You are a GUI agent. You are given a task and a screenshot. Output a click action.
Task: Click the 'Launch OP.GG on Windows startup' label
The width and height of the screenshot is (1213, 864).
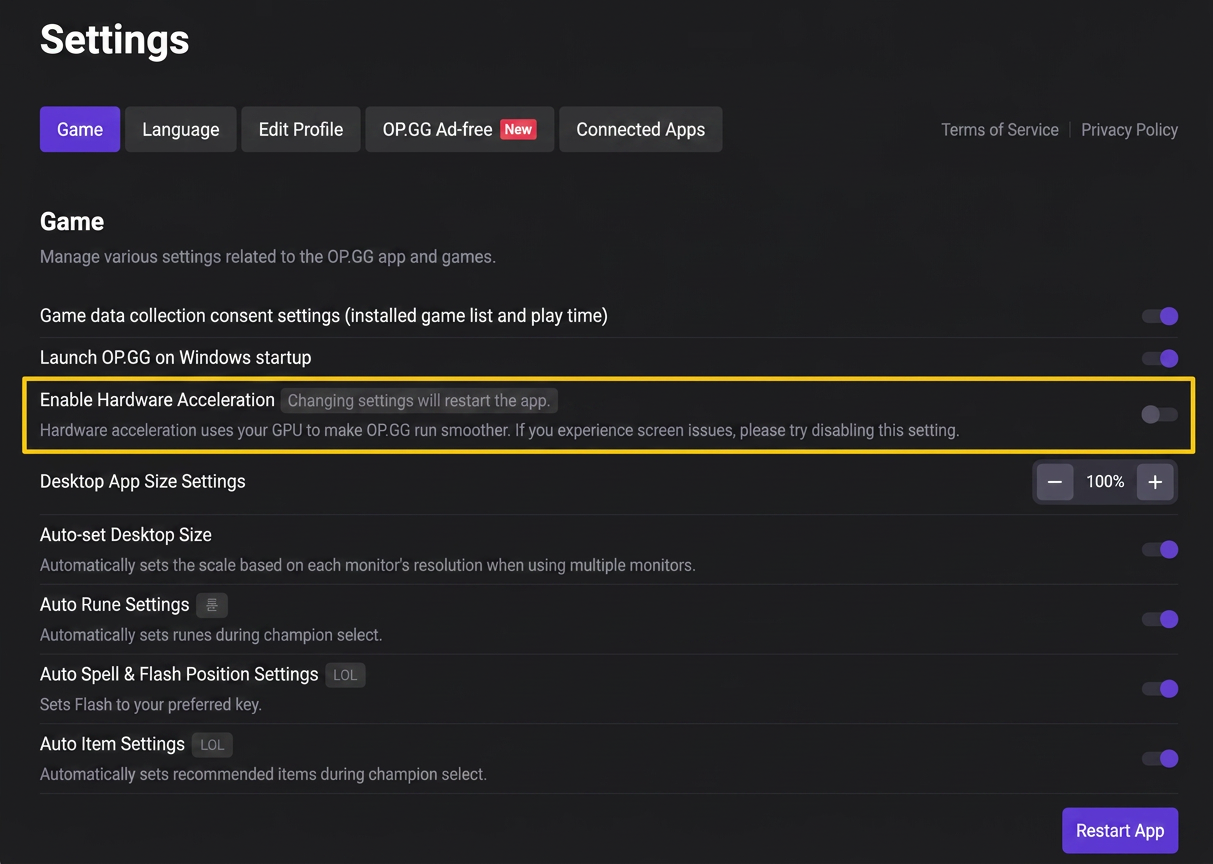tap(175, 357)
